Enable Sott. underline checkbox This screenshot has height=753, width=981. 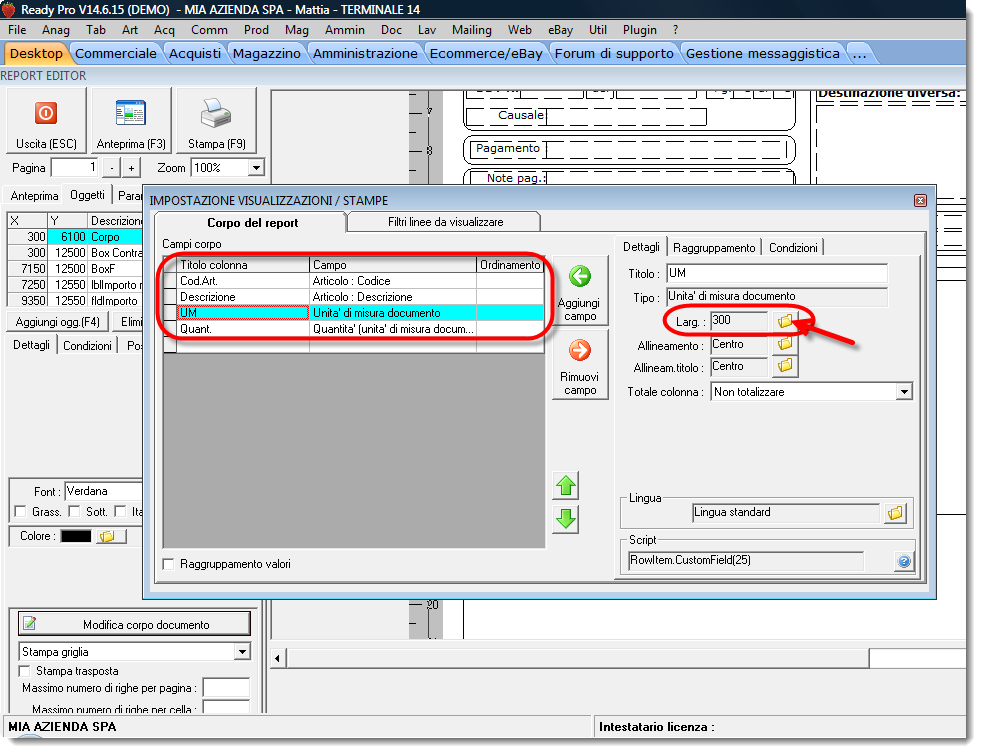click(x=74, y=512)
